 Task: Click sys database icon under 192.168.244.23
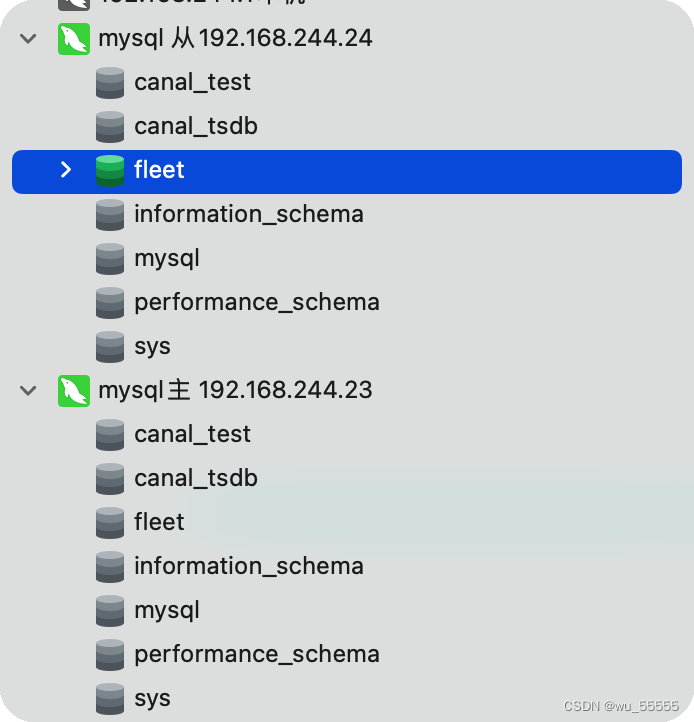coord(110,699)
